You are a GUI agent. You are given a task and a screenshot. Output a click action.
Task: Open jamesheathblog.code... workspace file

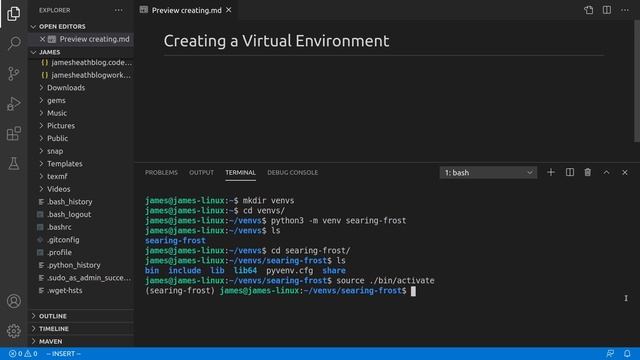tap(81, 62)
